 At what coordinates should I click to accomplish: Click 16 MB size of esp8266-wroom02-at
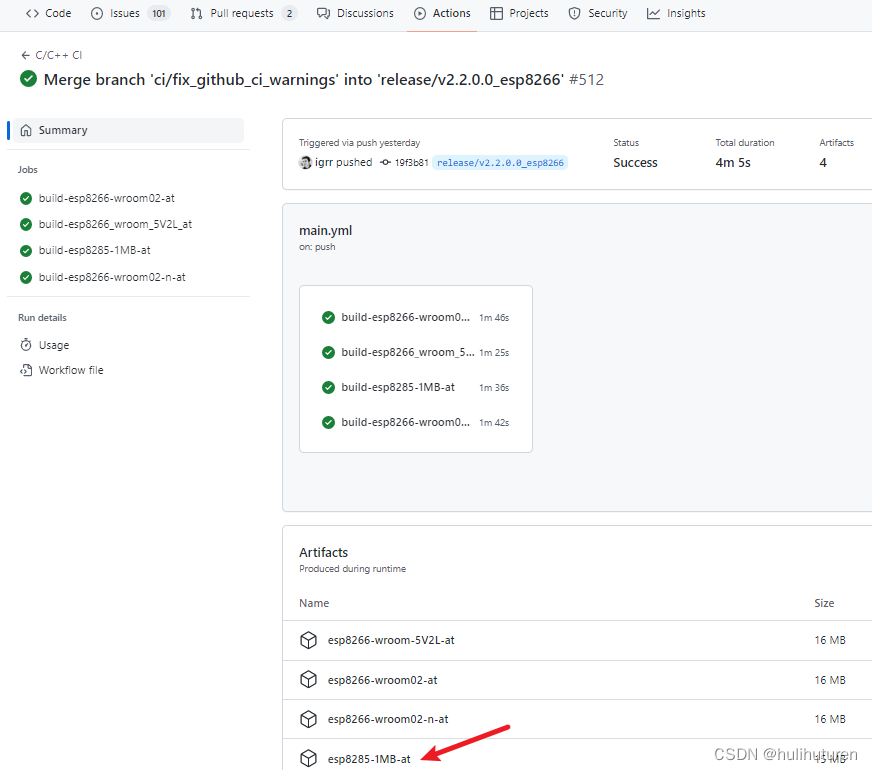pos(830,680)
